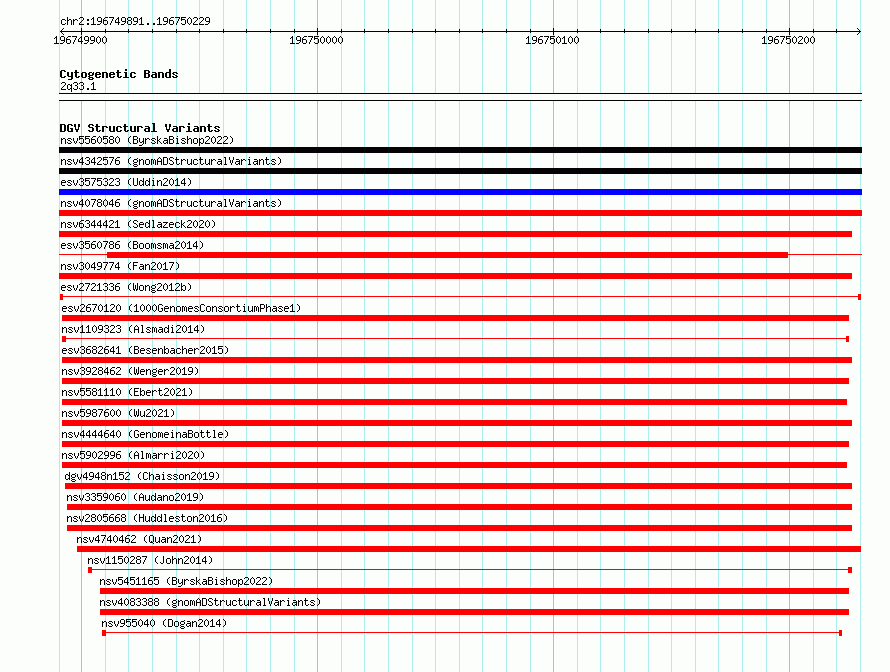
Task: Click the nsv5560580 (ByrskaBishop2022) variant label
Action: (147, 140)
